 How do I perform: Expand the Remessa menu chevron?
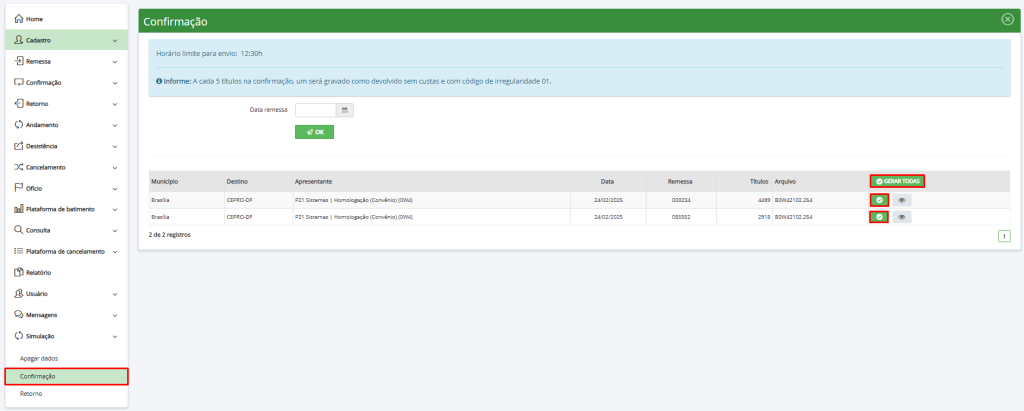pyautogui.click(x=115, y=61)
